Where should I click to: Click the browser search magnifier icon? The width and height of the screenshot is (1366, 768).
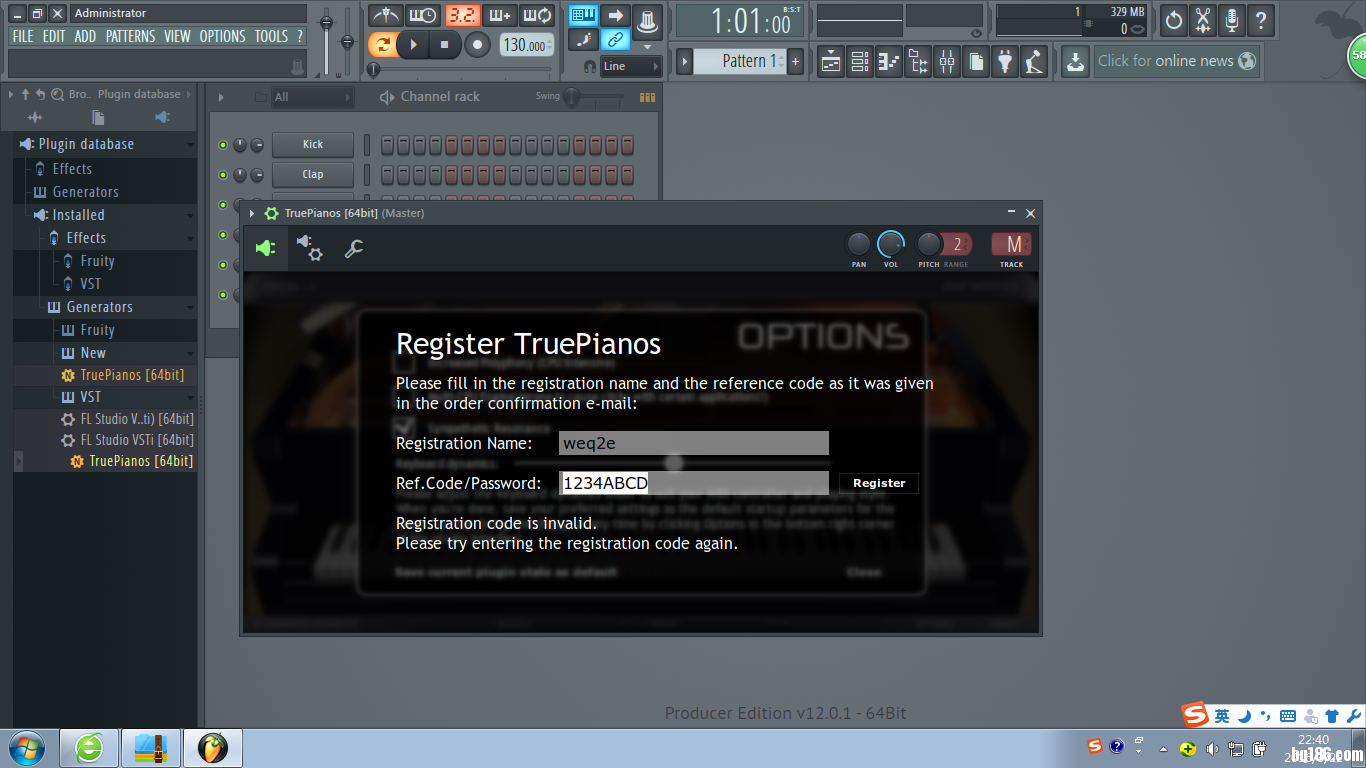(x=58, y=94)
